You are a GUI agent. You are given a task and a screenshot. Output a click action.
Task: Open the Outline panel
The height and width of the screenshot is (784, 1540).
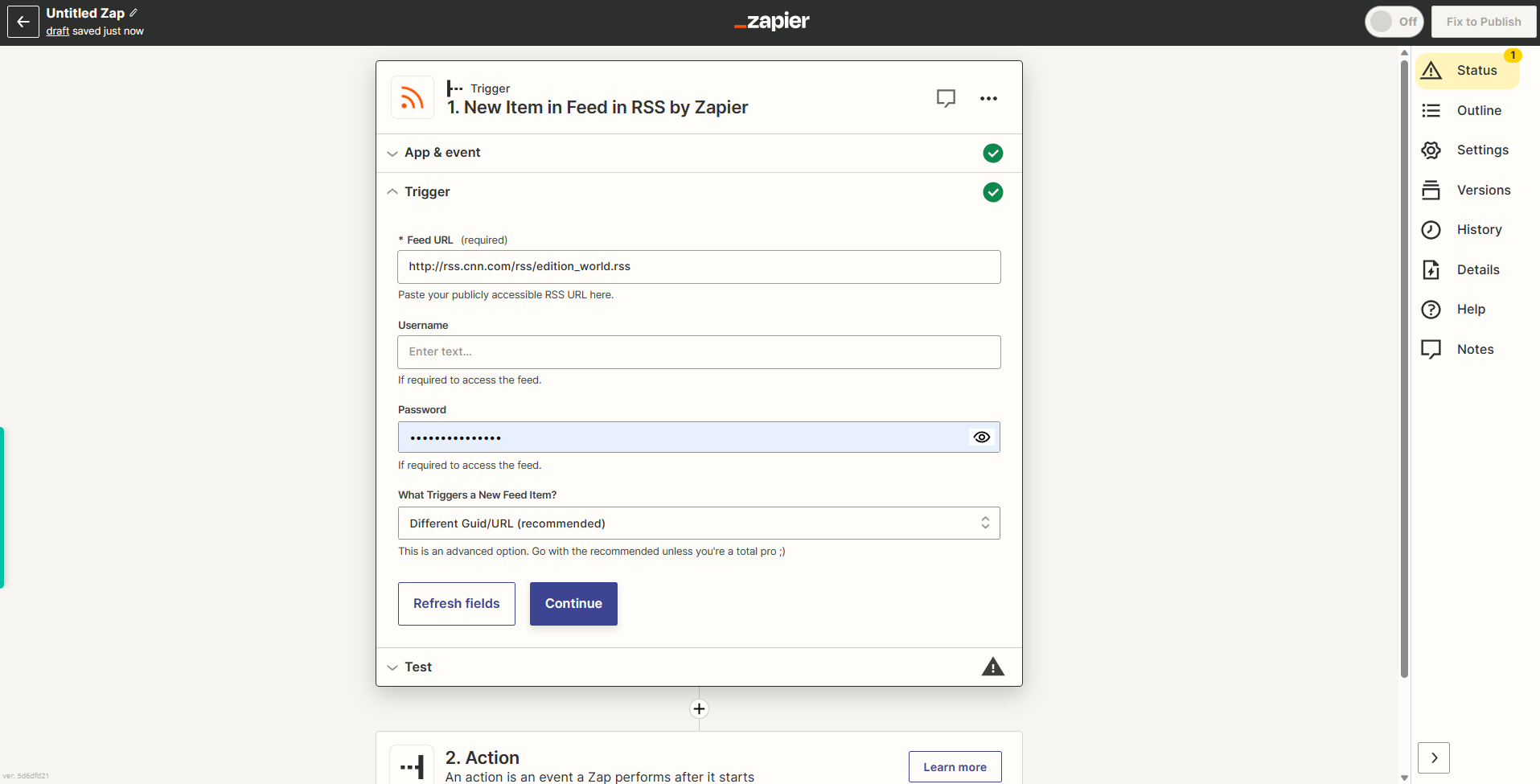[1468, 110]
